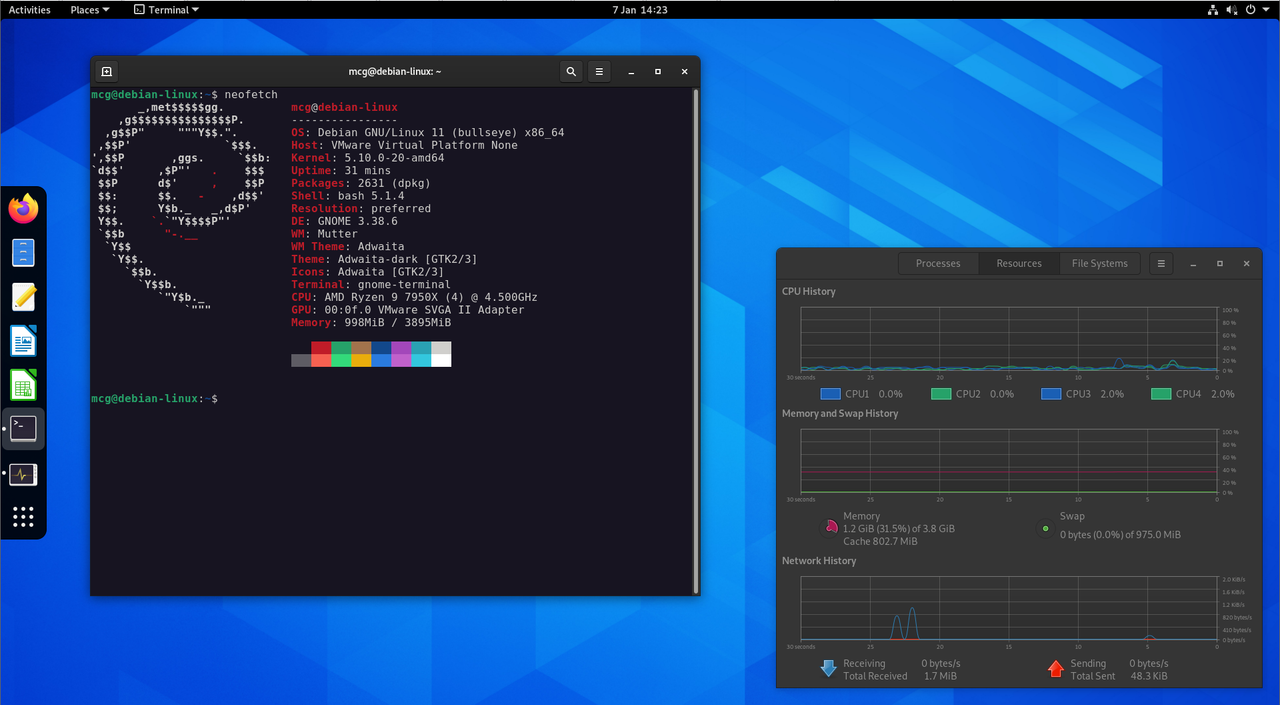
Task: Click the terminal vertical scrollbar
Action: click(x=695, y=340)
